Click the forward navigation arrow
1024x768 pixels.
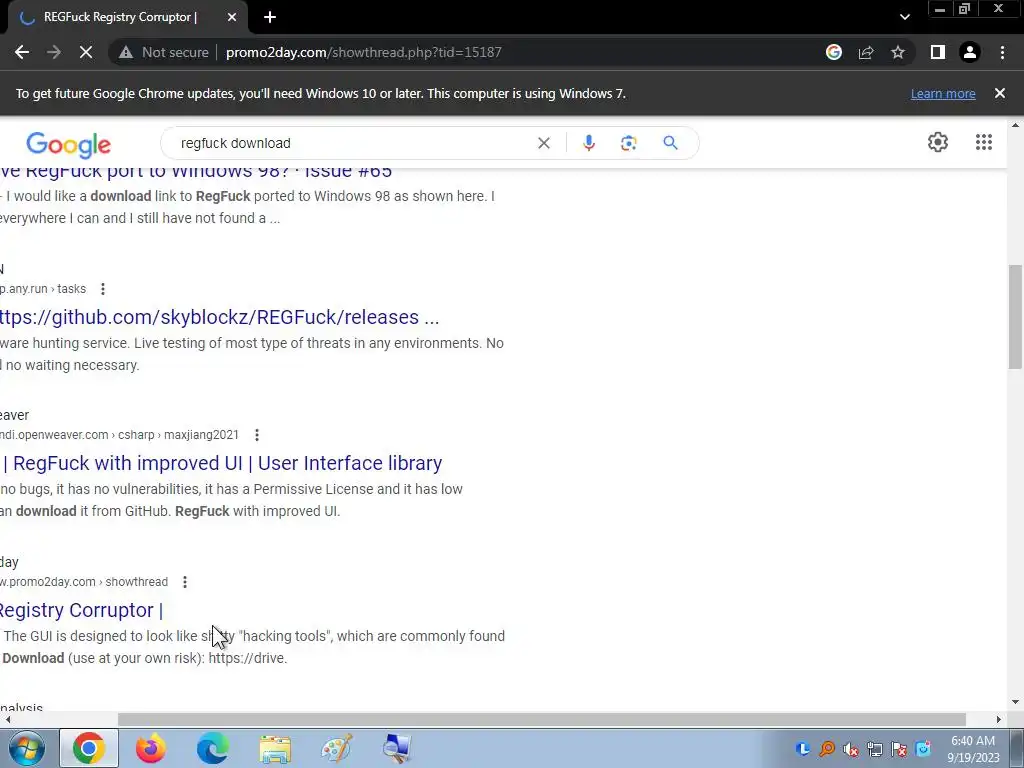point(54,52)
